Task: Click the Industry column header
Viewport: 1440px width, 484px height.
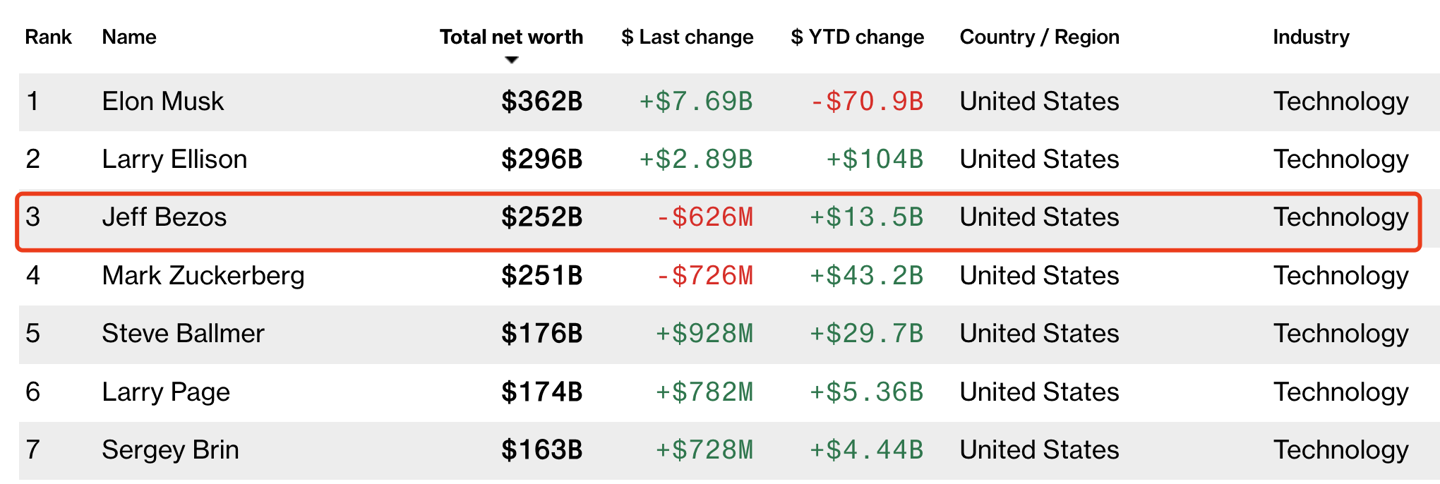Action: click(x=1310, y=37)
